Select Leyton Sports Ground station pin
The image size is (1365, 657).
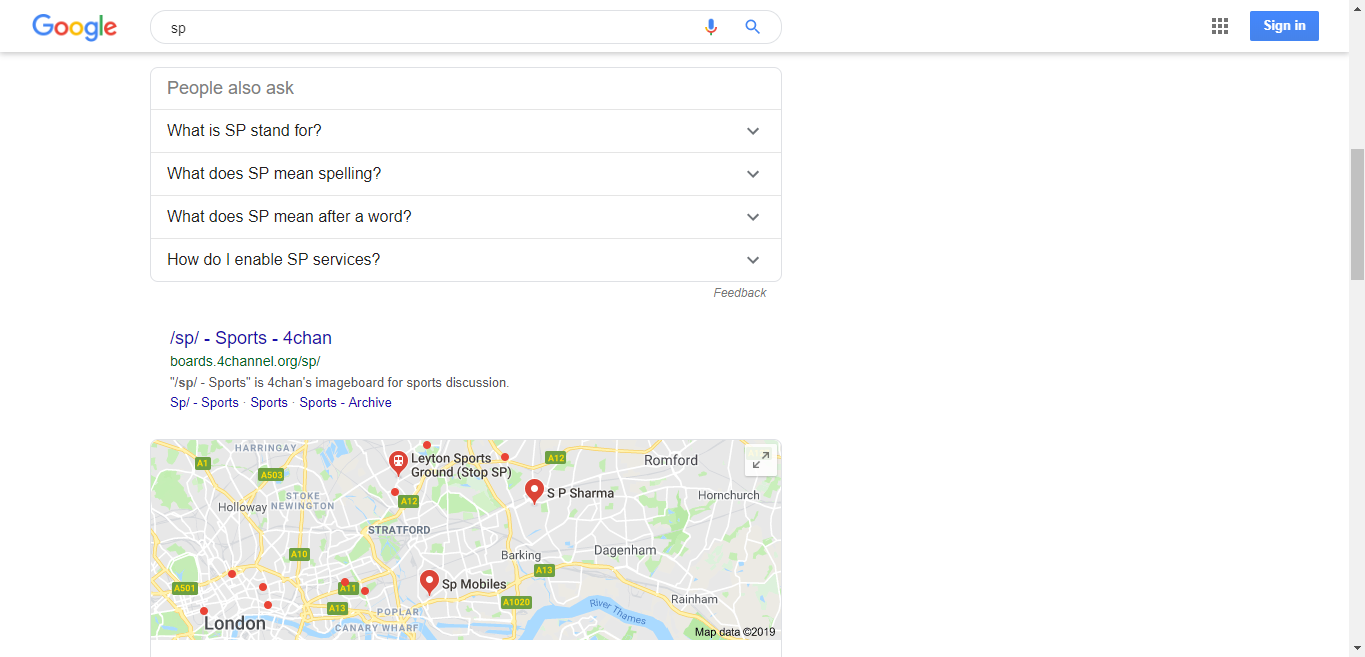click(398, 463)
